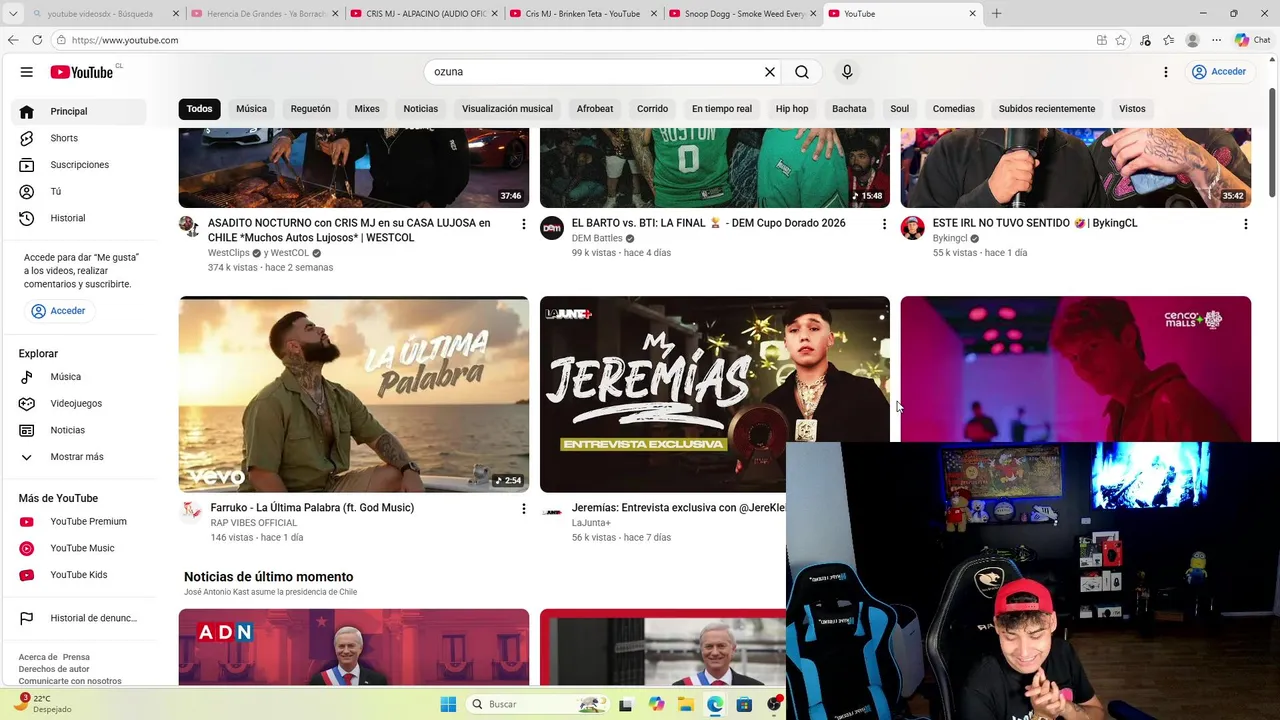Open the Bykingcl channel avatar
This screenshot has width=1280, height=720.
coord(912,228)
